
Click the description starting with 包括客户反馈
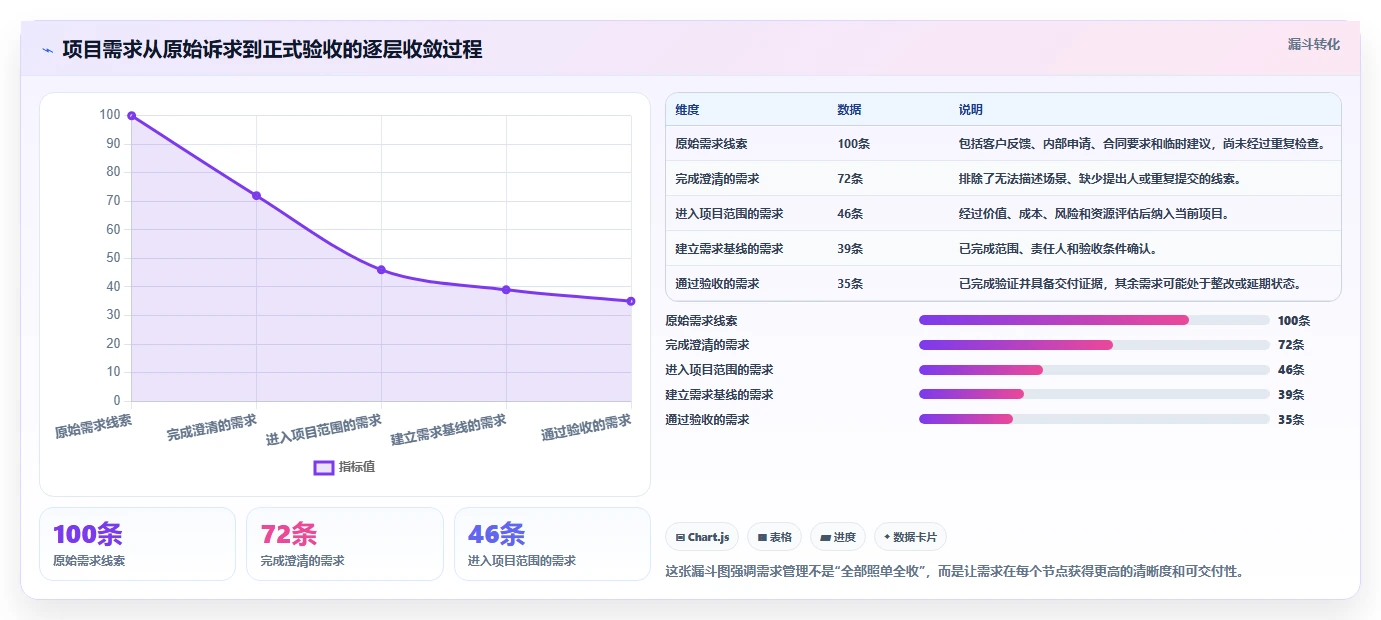point(1142,144)
